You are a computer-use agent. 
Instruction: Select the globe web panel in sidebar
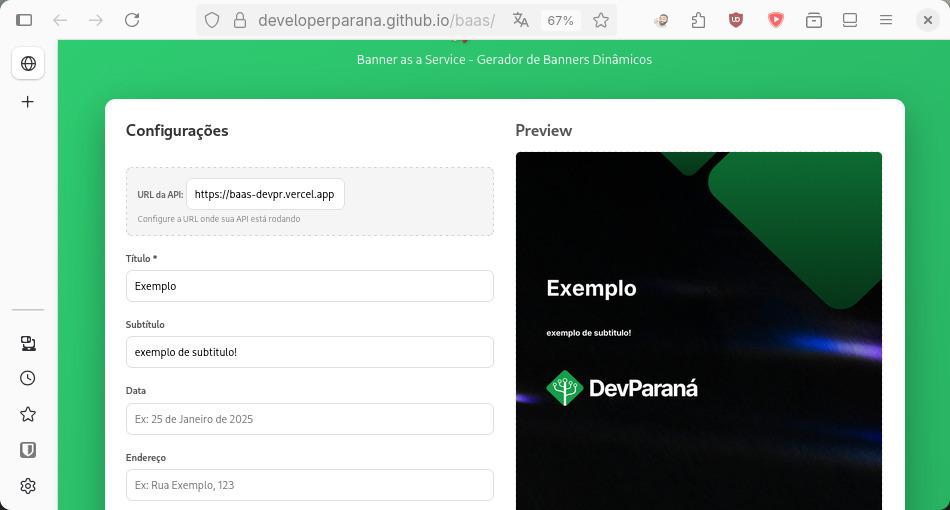(x=28, y=64)
